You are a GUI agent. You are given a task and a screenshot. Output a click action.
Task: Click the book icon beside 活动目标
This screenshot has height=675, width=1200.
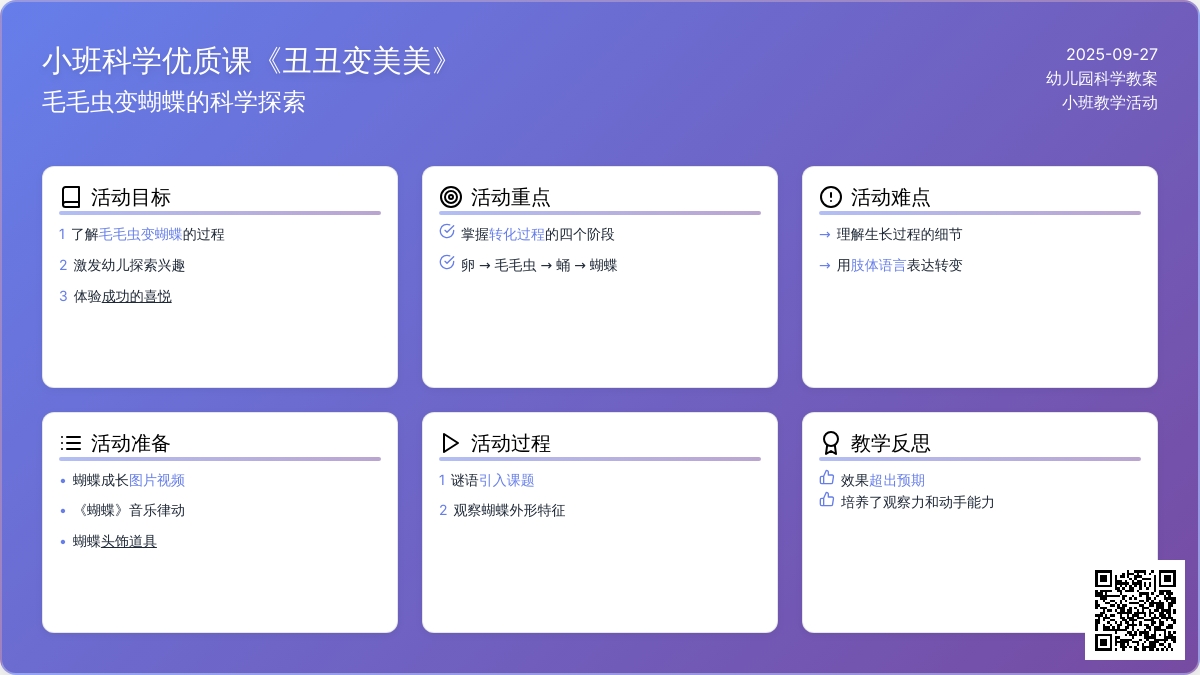click(70, 197)
